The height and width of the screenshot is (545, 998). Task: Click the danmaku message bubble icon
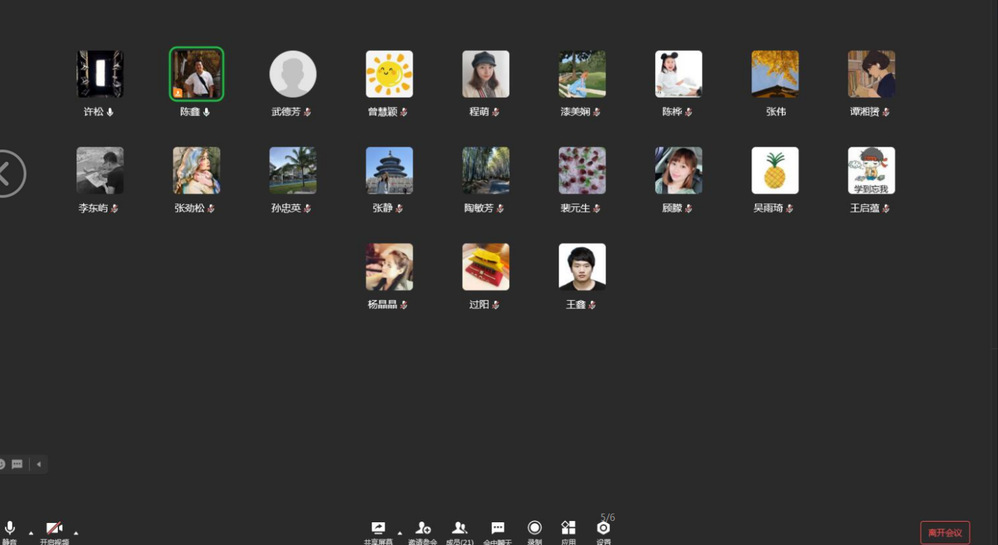(x=18, y=464)
